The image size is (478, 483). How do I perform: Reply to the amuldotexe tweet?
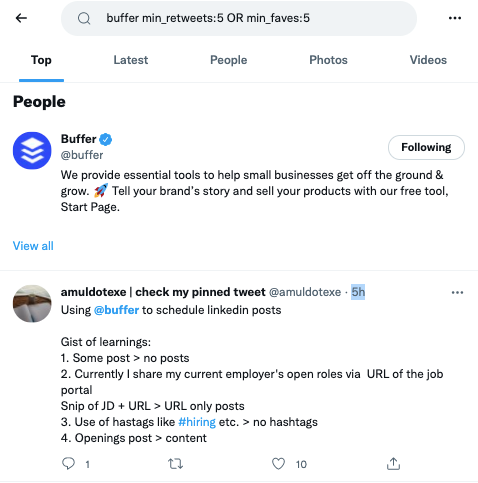click(x=69, y=464)
